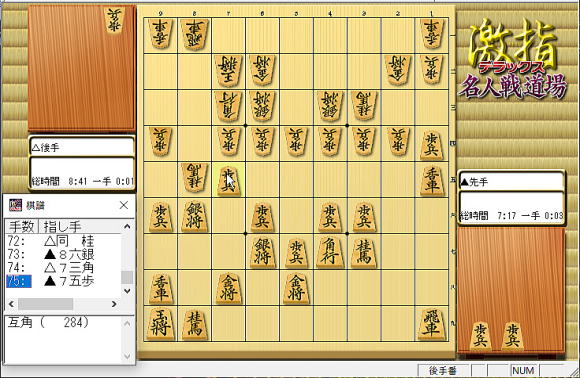
Task: Click the kifu list's horizontal scrollbar thumb
Action: (45, 304)
